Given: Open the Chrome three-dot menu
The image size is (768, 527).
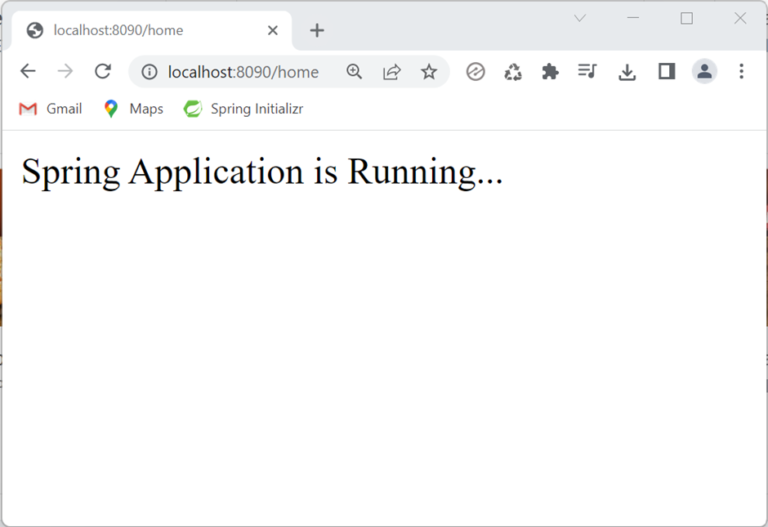Looking at the screenshot, I should pos(742,72).
